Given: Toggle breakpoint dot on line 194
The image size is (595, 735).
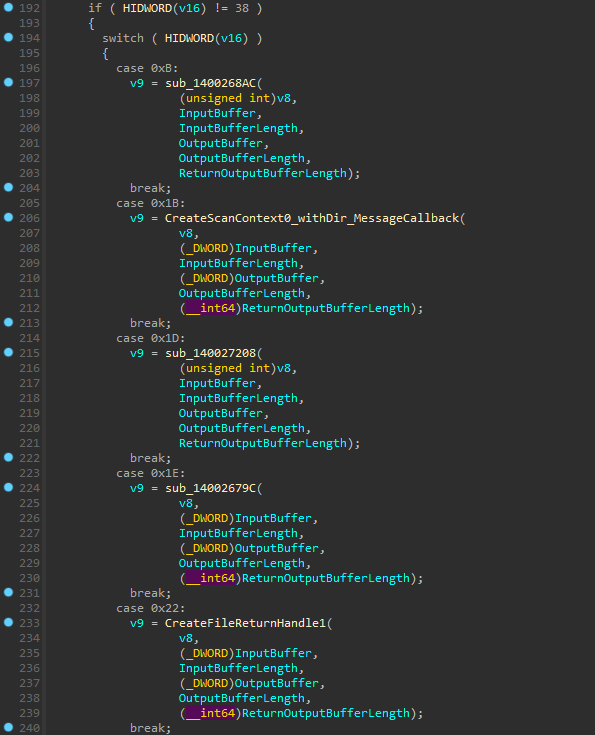Looking at the screenshot, I should [8, 38].
